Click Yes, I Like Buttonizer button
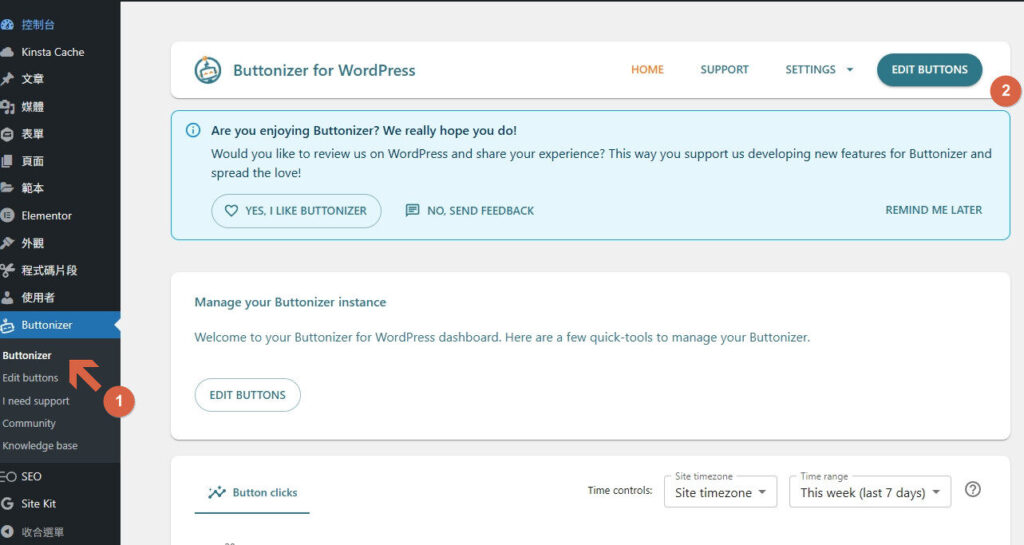This screenshot has height=545, width=1024. pyautogui.click(x=296, y=211)
